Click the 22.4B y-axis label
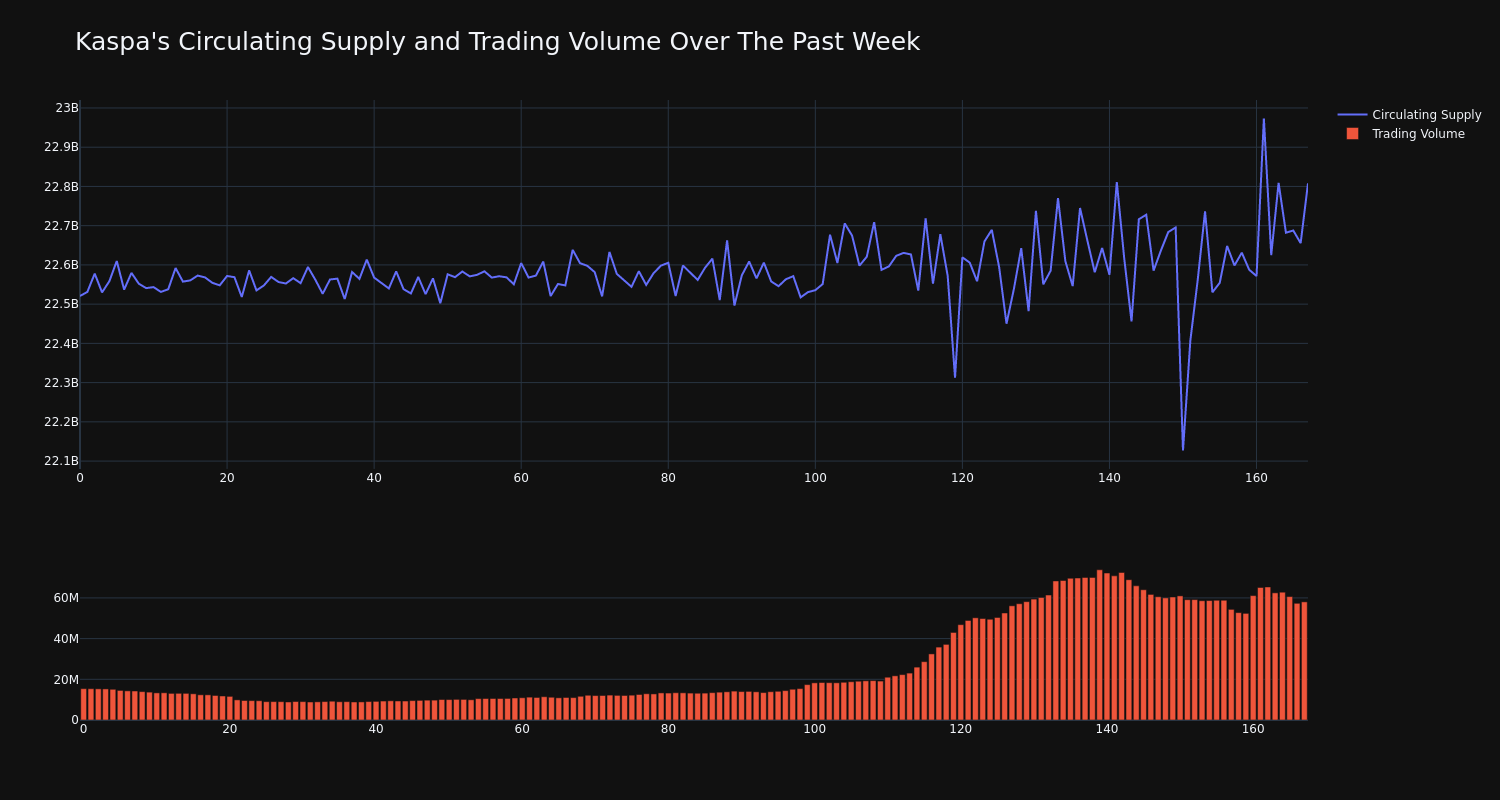 click(61, 344)
